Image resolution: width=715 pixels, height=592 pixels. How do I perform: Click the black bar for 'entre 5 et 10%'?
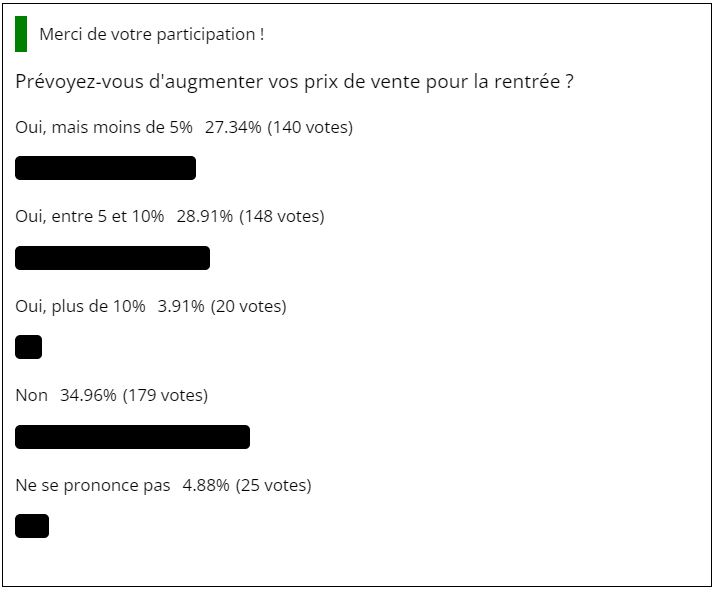point(113,258)
